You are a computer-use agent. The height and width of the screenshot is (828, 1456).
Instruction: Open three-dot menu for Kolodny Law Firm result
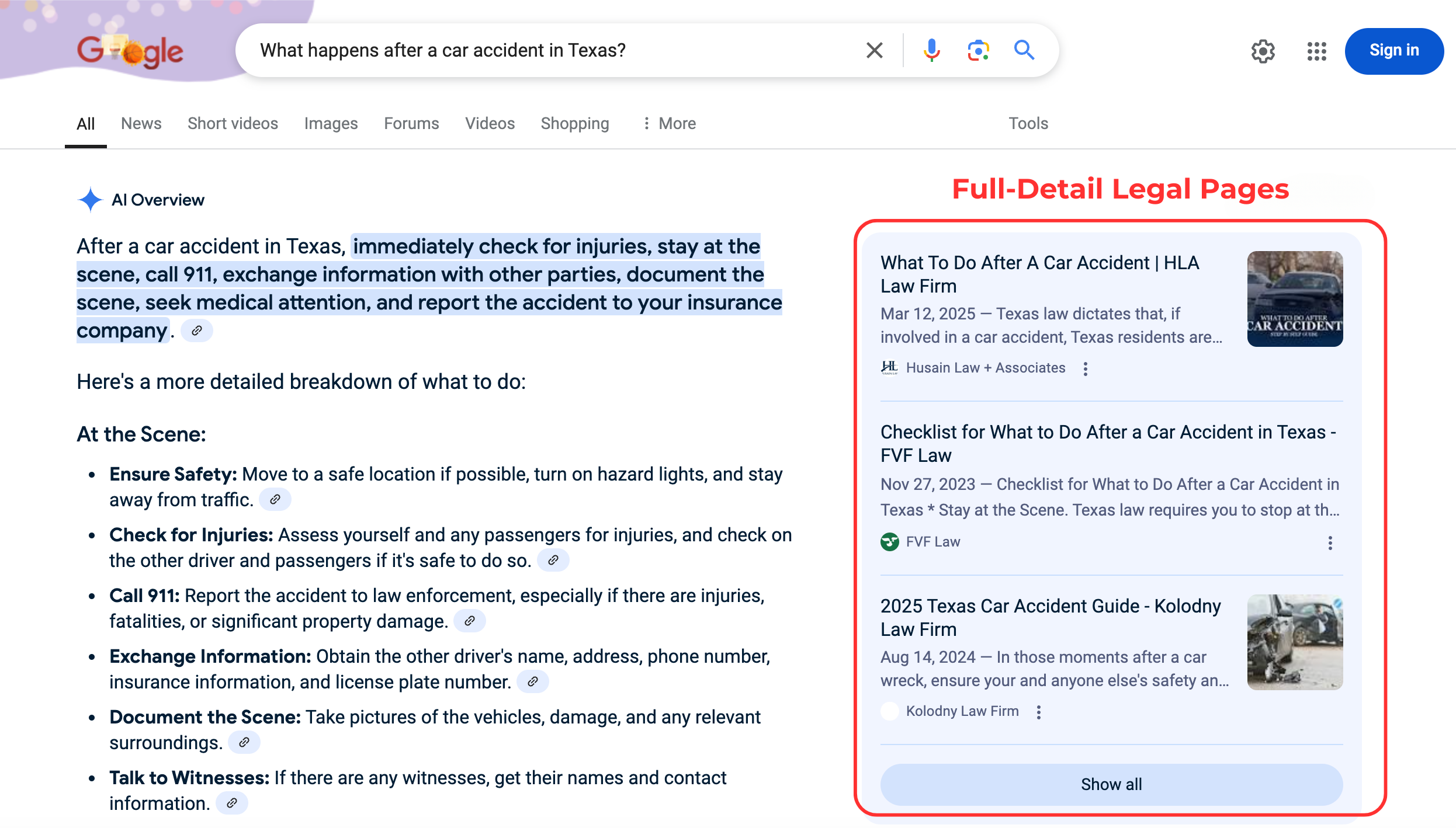1038,712
